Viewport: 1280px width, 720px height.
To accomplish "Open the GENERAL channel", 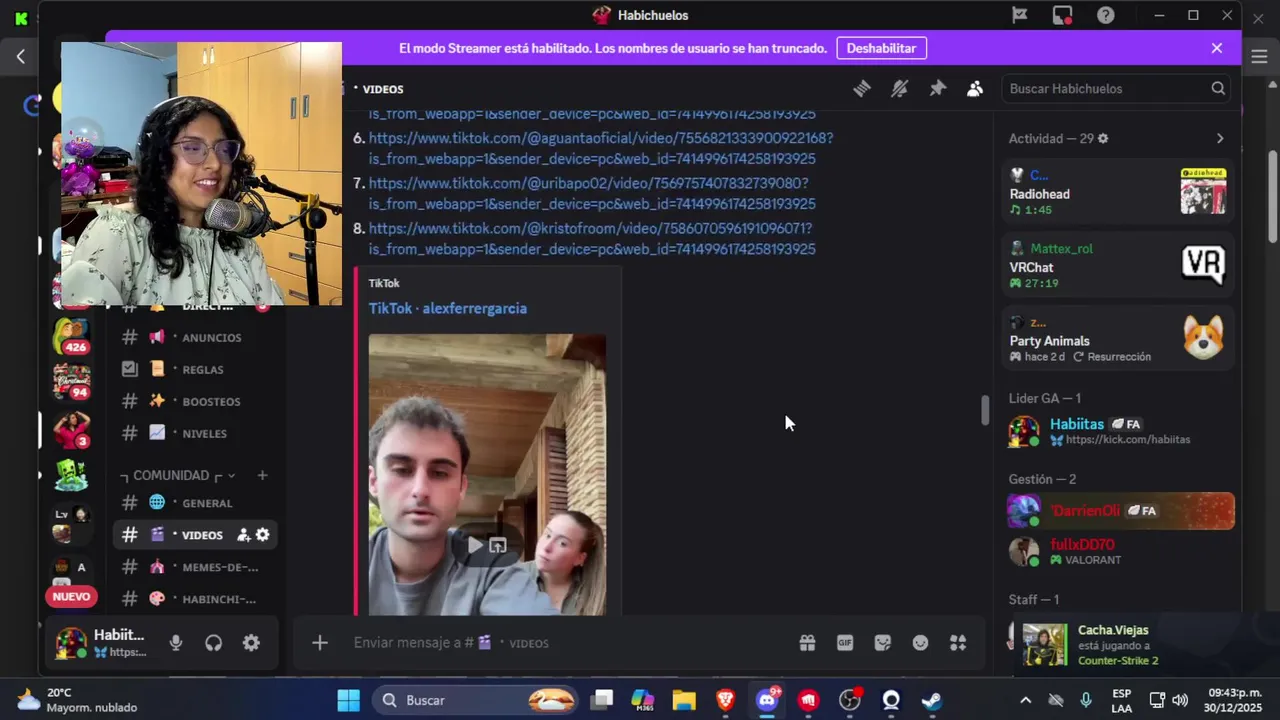I will point(195,503).
